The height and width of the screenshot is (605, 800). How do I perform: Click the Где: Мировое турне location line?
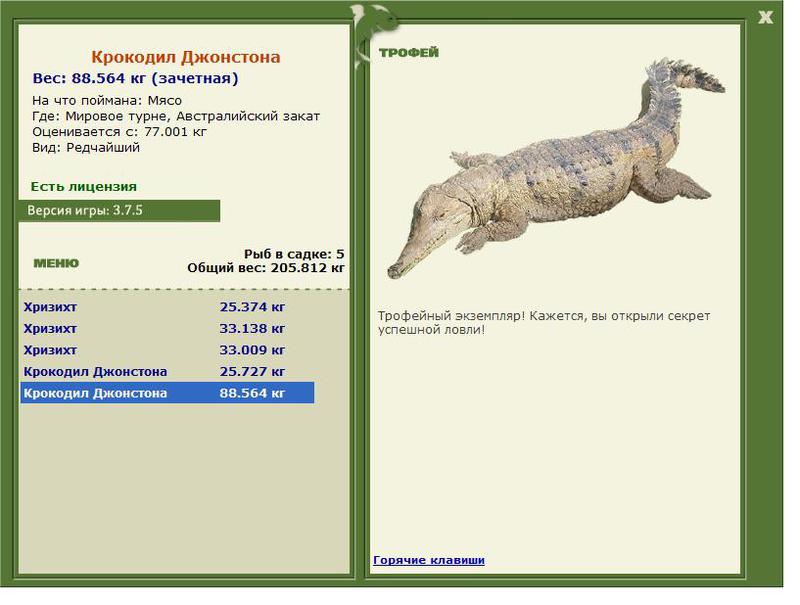coord(176,116)
